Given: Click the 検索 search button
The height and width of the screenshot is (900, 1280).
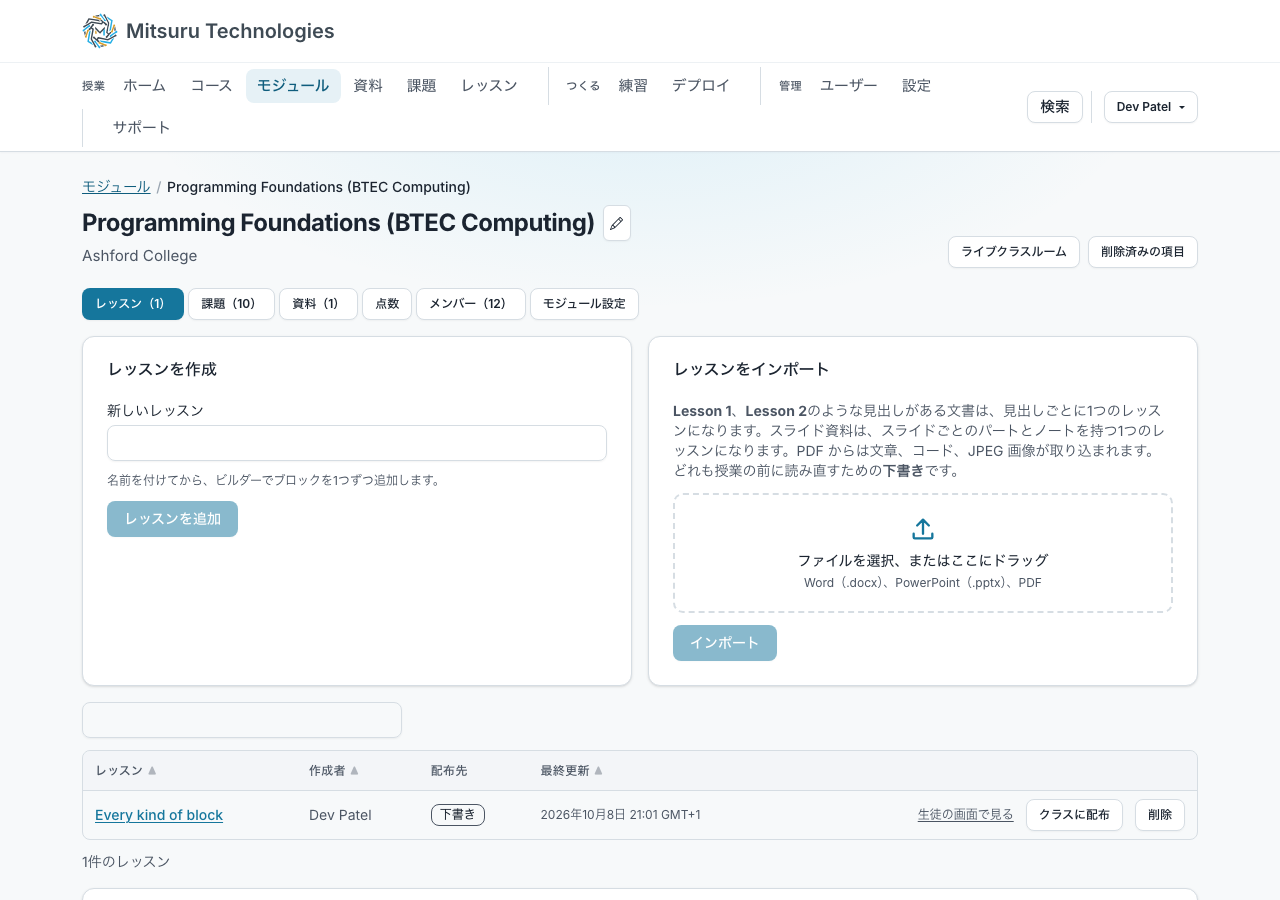Looking at the screenshot, I should [1055, 107].
